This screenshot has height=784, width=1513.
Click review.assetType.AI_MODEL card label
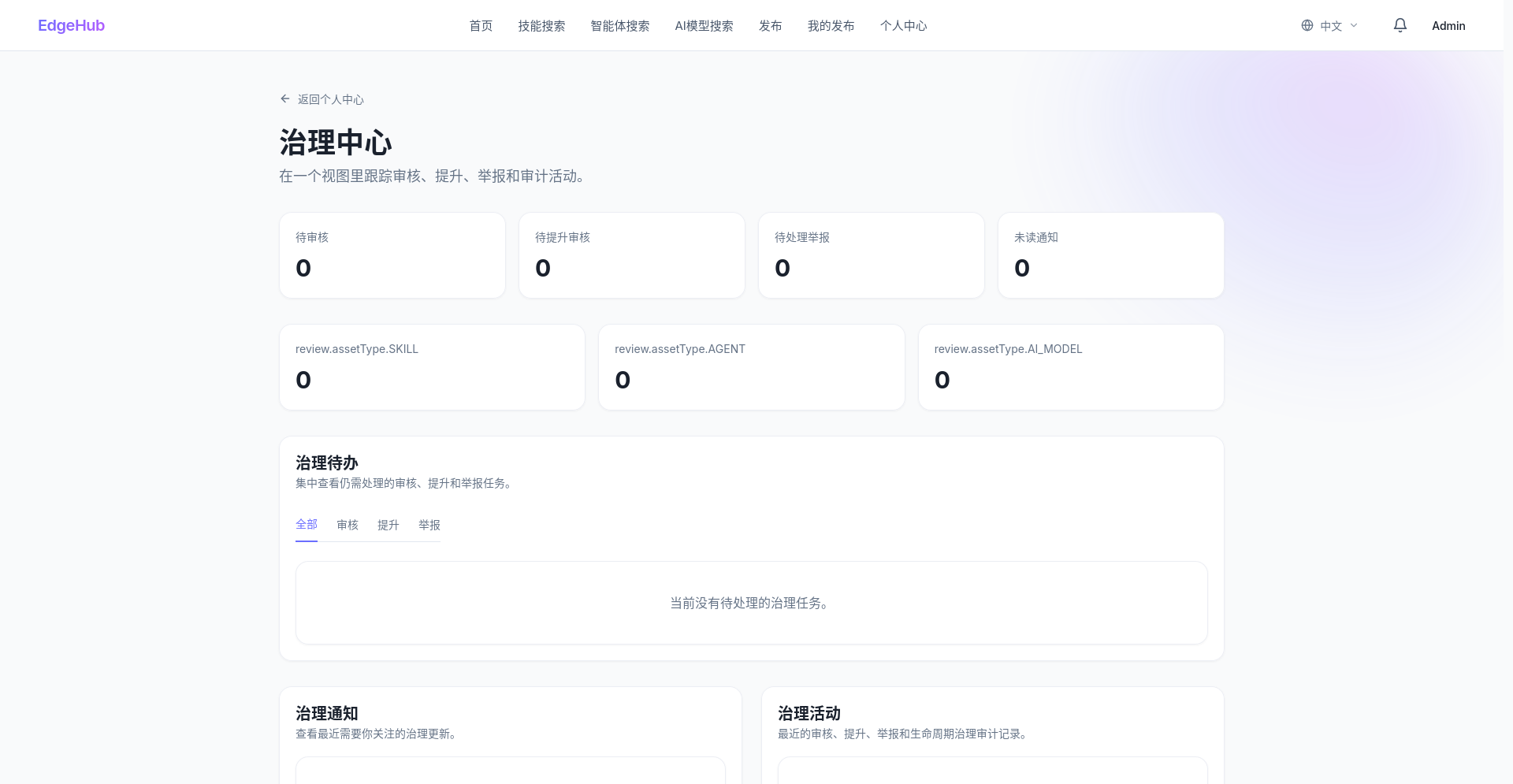point(1008,349)
